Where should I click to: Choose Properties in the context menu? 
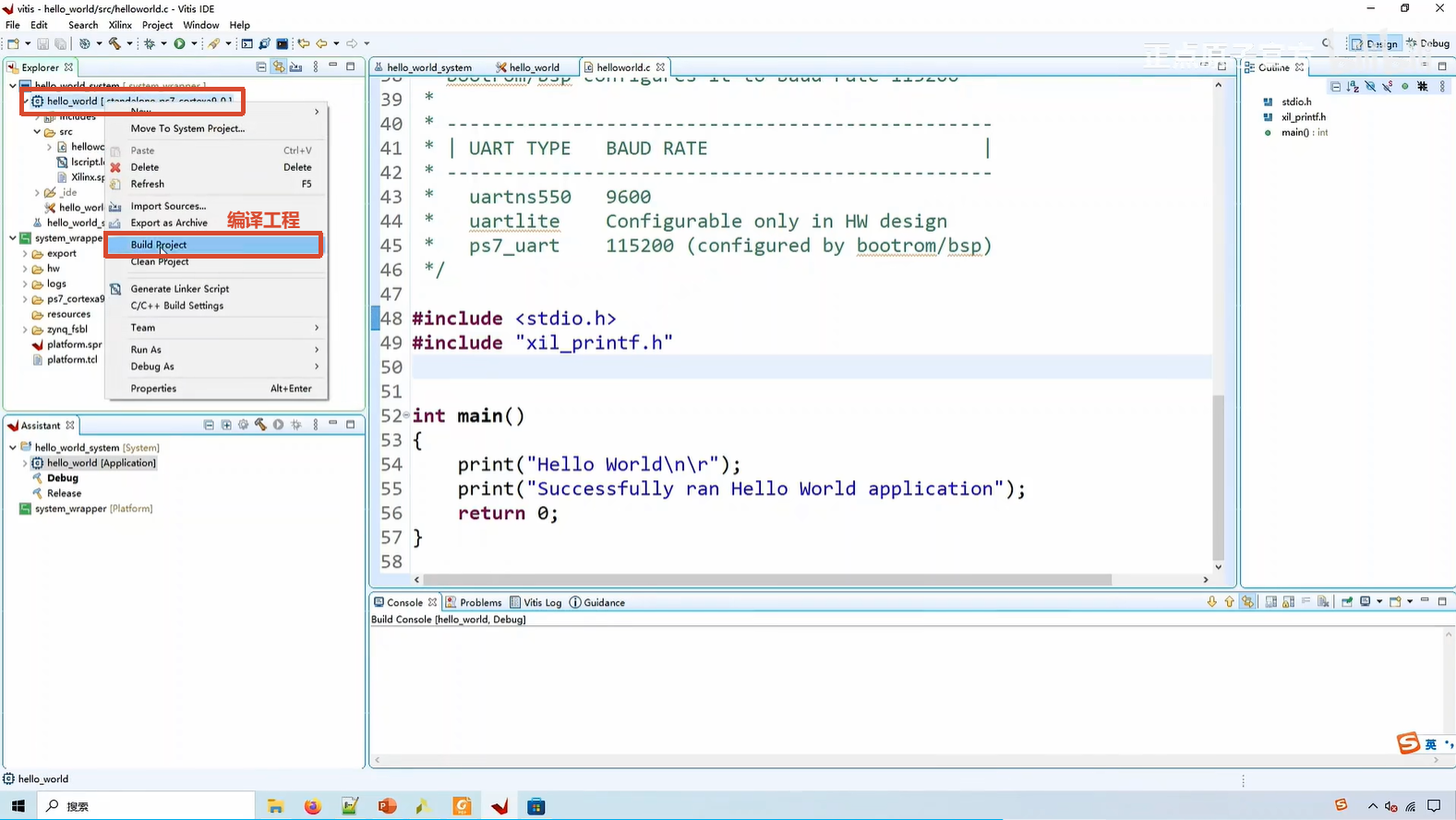(x=216, y=389)
